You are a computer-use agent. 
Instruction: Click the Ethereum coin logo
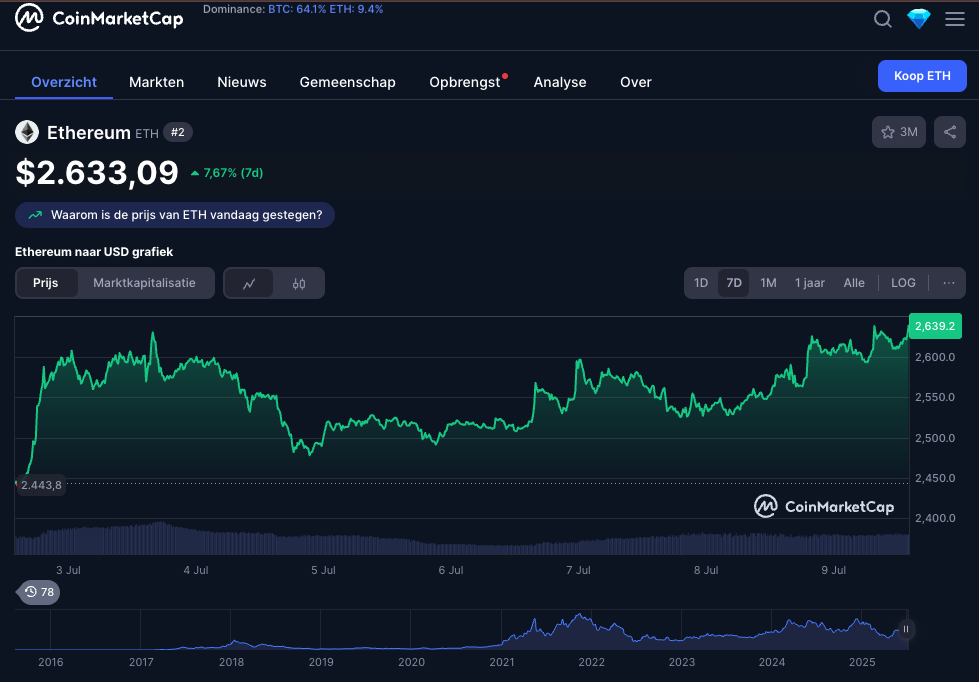[27, 132]
